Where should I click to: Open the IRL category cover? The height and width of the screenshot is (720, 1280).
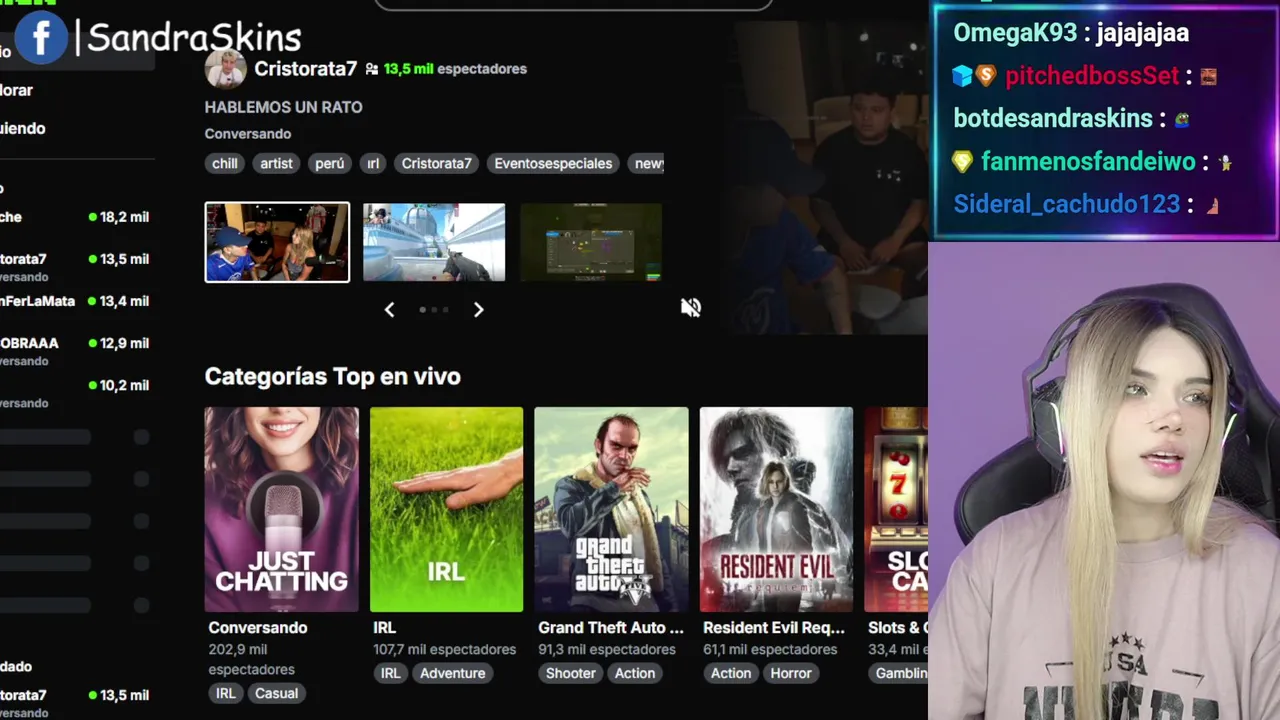(x=446, y=509)
